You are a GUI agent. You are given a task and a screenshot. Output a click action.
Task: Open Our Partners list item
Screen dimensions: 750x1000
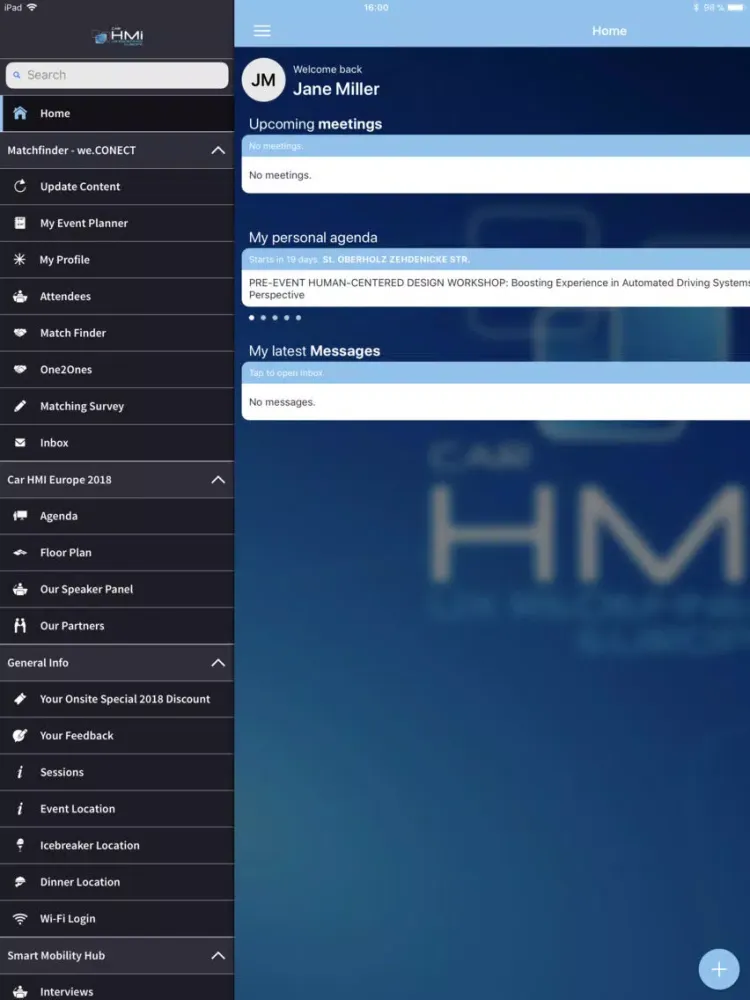pyautogui.click(x=117, y=625)
